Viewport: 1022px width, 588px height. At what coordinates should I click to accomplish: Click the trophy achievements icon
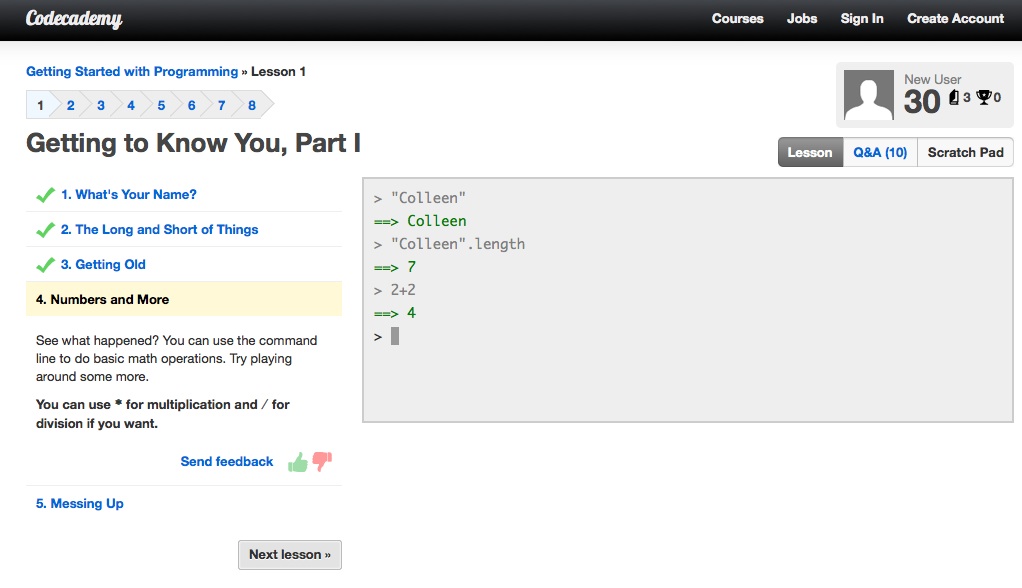984,97
